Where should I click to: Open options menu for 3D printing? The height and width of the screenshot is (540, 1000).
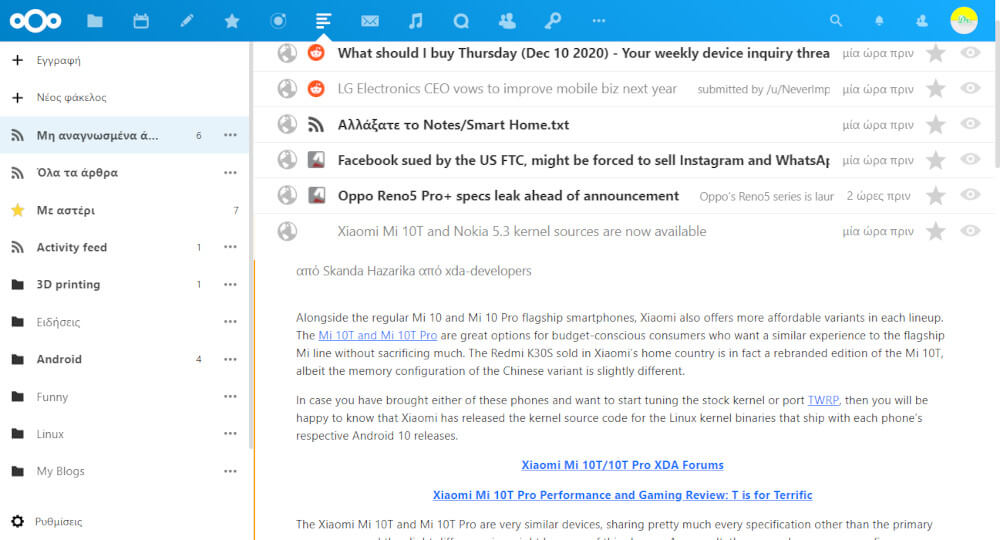coord(230,284)
